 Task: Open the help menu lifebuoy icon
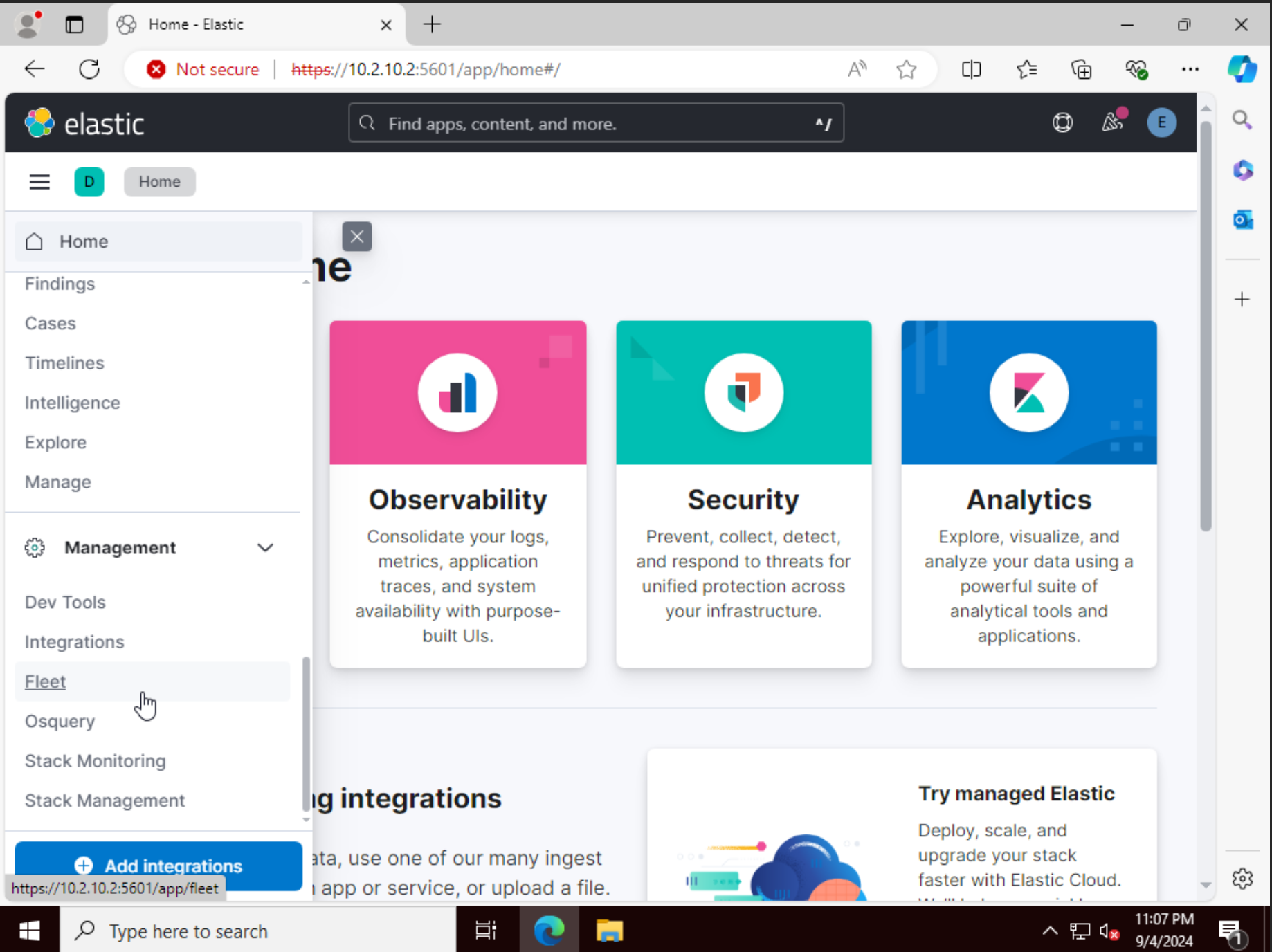coord(1062,123)
